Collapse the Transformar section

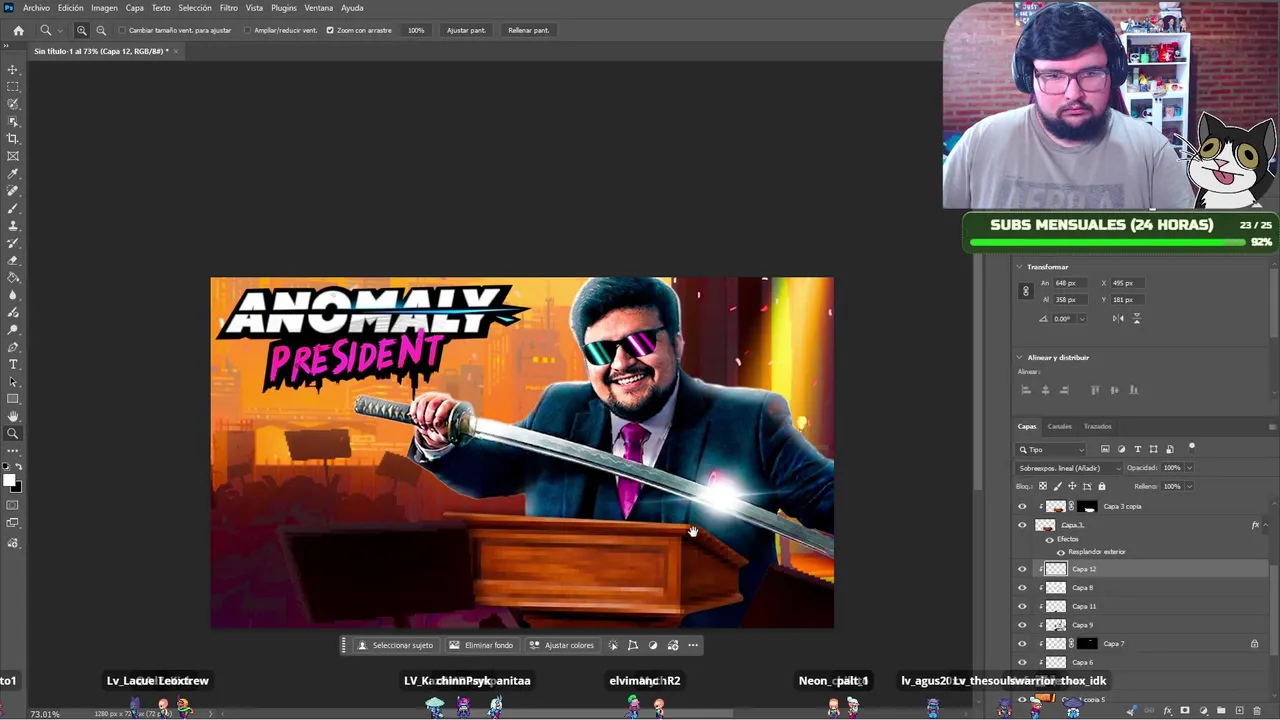(1019, 267)
